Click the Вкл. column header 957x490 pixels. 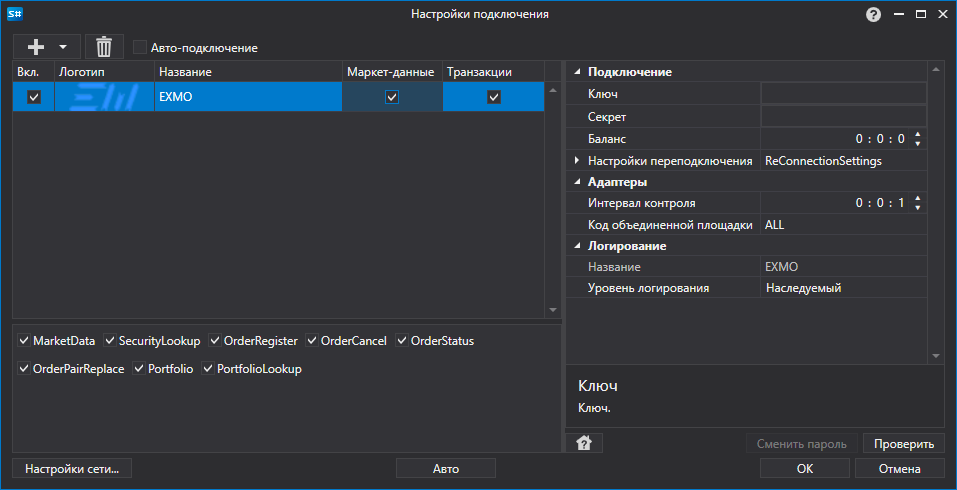pos(34,71)
